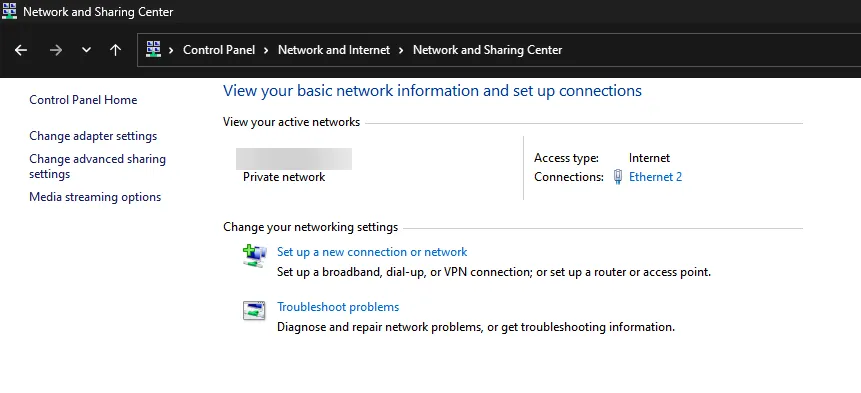Expand the chevron before Control Panel breadcrumb

point(171,50)
